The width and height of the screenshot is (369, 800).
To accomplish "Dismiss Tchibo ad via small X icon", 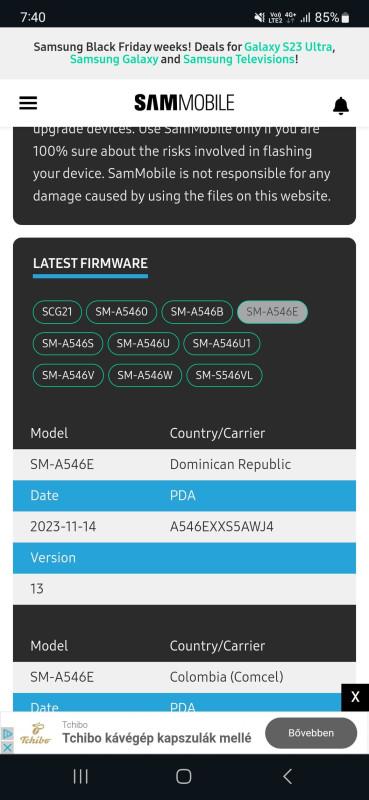I will 7,747.
